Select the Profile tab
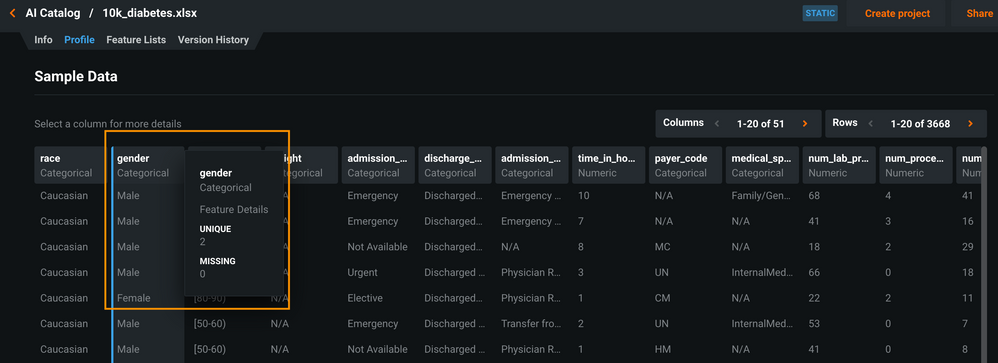The height and width of the screenshot is (363, 998). coord(80,39)
